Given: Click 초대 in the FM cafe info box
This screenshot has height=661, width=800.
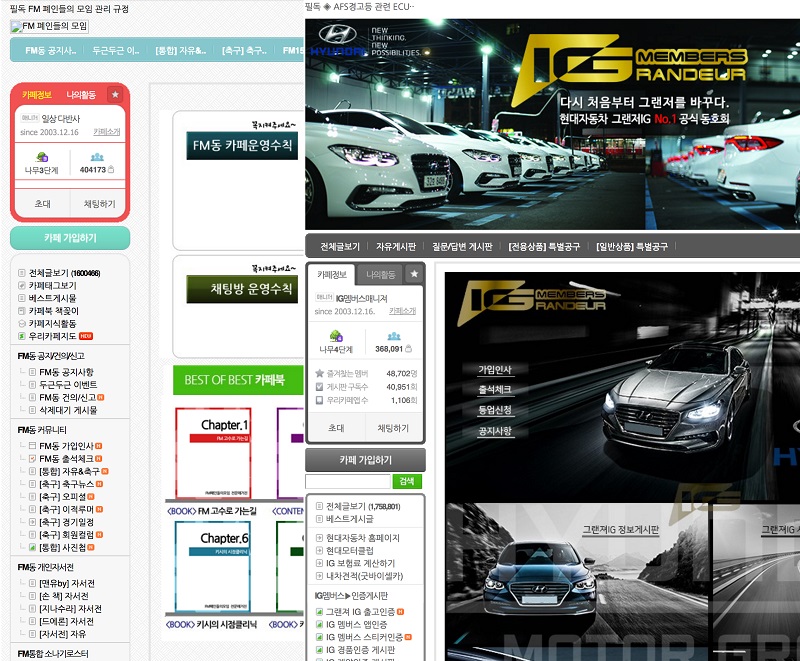Looking at the screenshot, I should click(42, 204).
